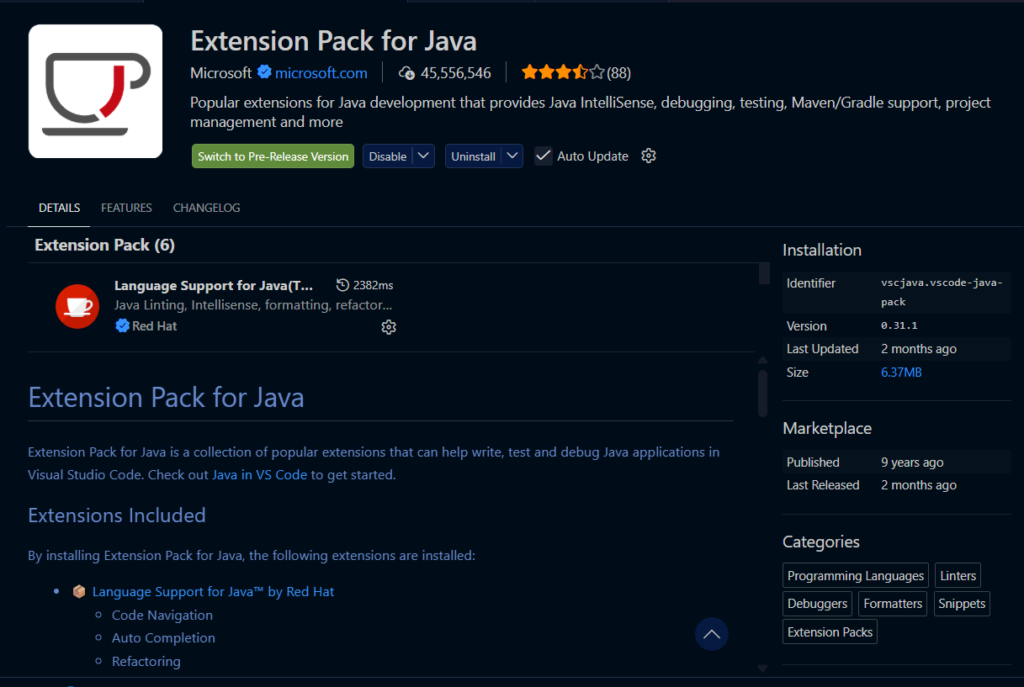Viewport: 1024px width, 687px height.
Task: Open extension settings gear next to Auto Update
Action: (648, 156)
